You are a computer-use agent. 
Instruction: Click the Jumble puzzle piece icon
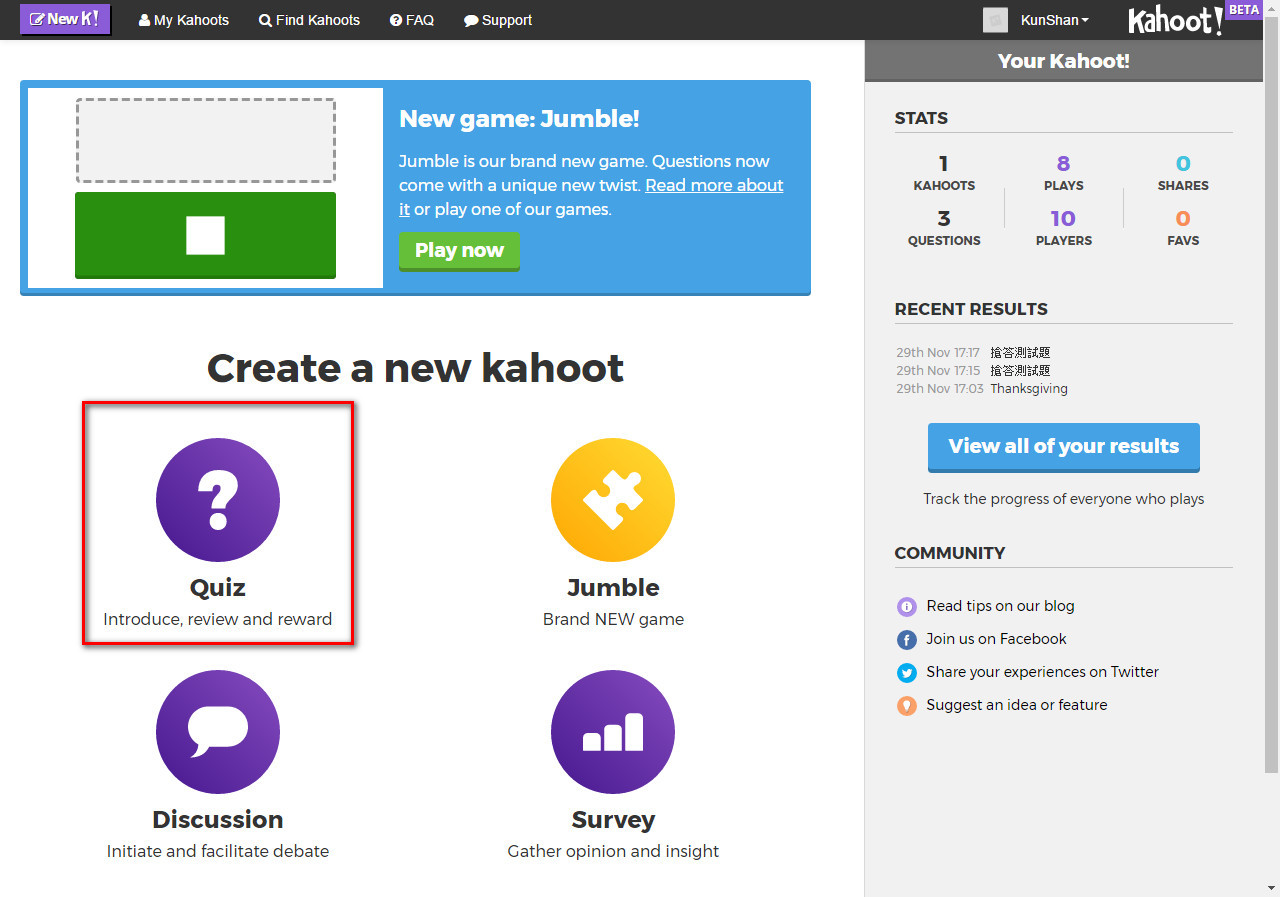[x=613, y=500]
